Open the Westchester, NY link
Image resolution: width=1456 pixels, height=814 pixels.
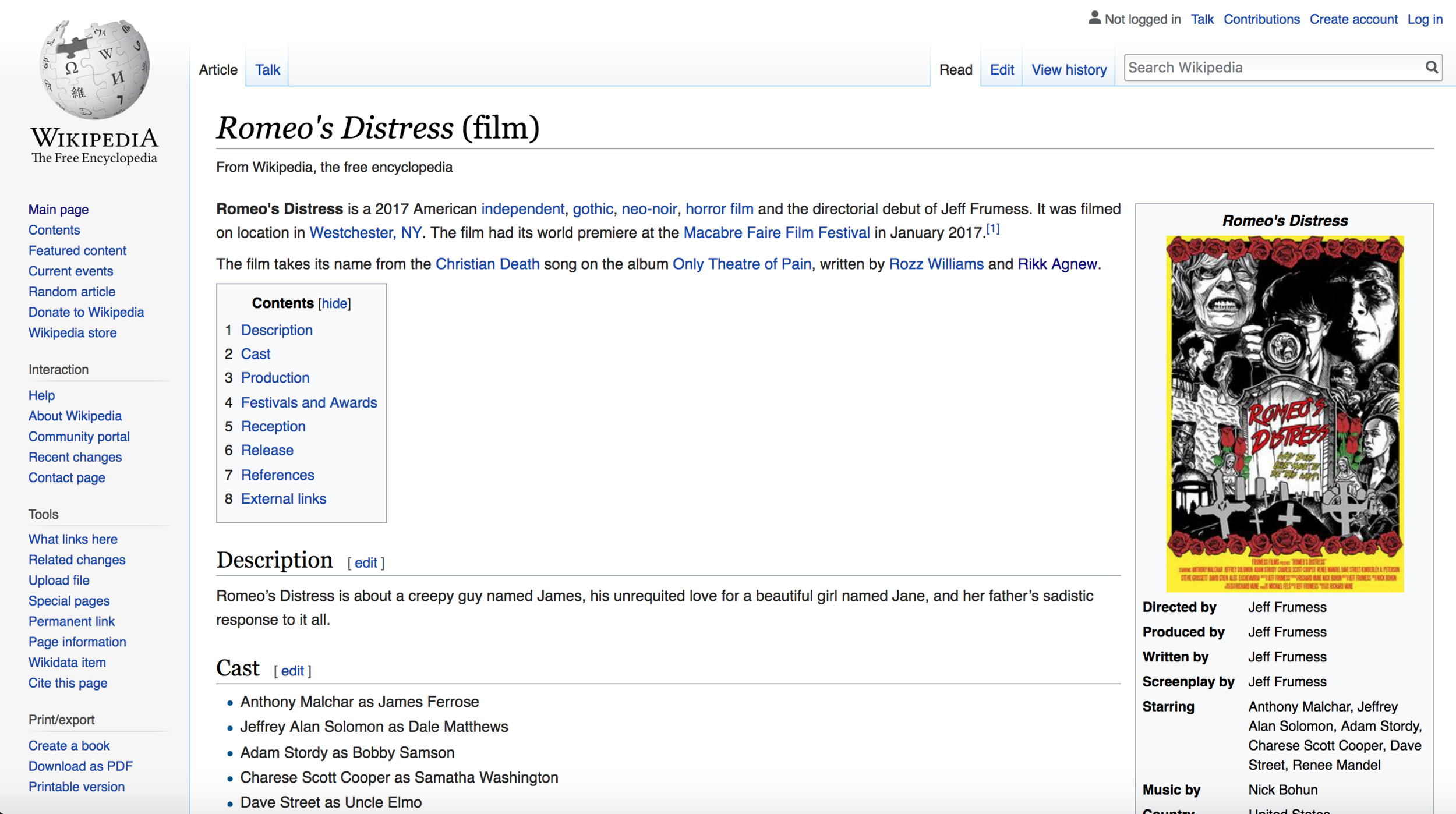(x=366, y=233)
